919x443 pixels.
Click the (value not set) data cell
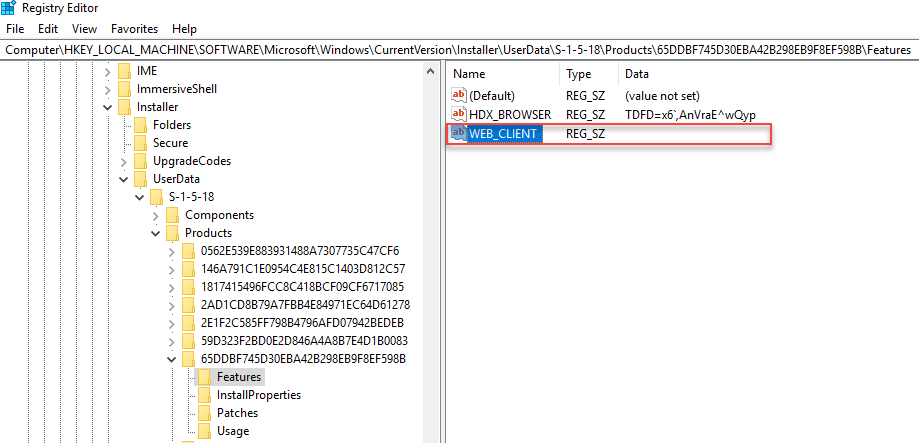[x=662, y=96]
